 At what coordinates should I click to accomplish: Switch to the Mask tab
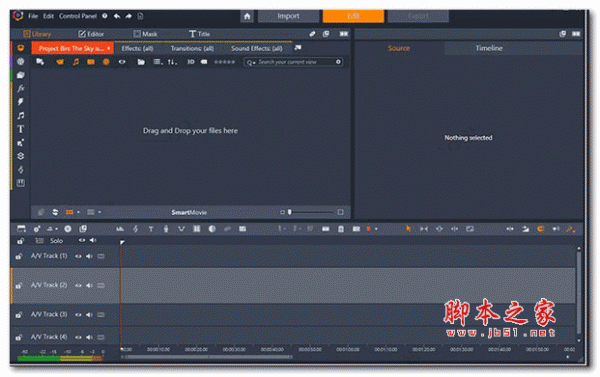tap(145, 34)
